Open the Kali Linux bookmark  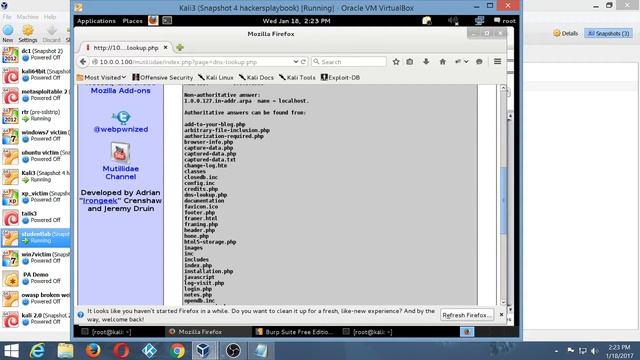pyautogui.click(x=216, y=77)
